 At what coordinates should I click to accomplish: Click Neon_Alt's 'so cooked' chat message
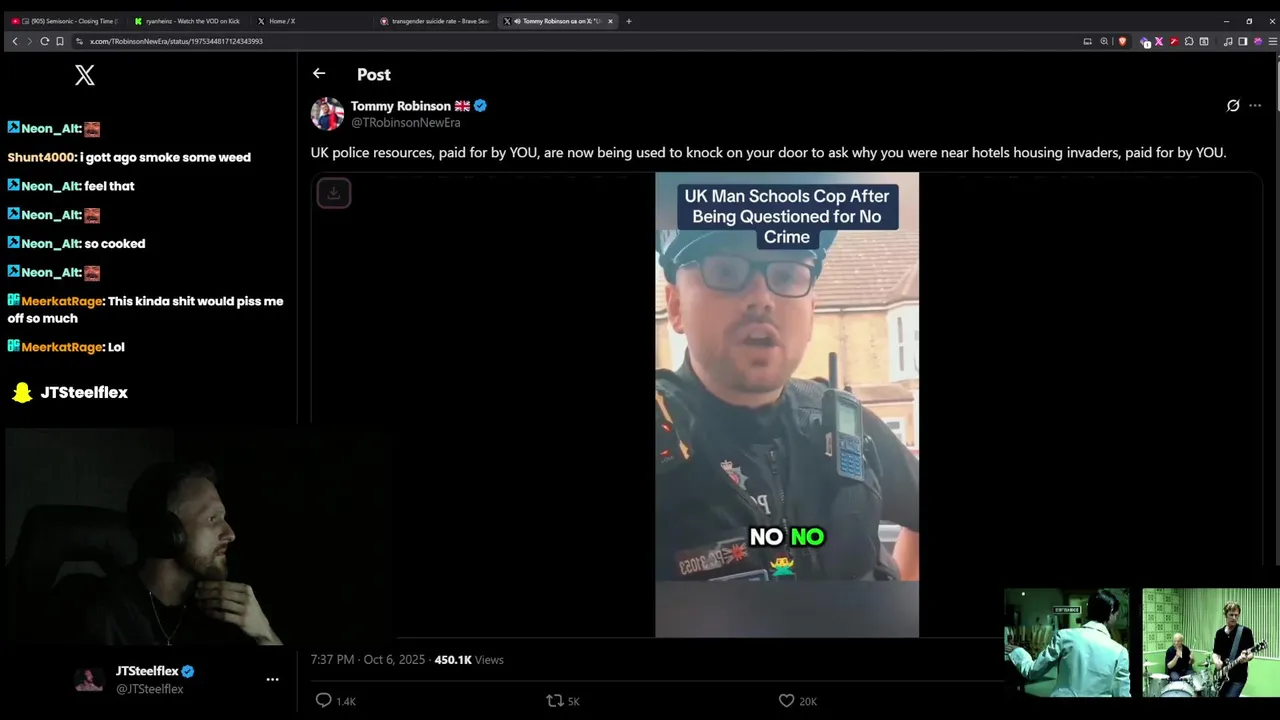(76, 244)
